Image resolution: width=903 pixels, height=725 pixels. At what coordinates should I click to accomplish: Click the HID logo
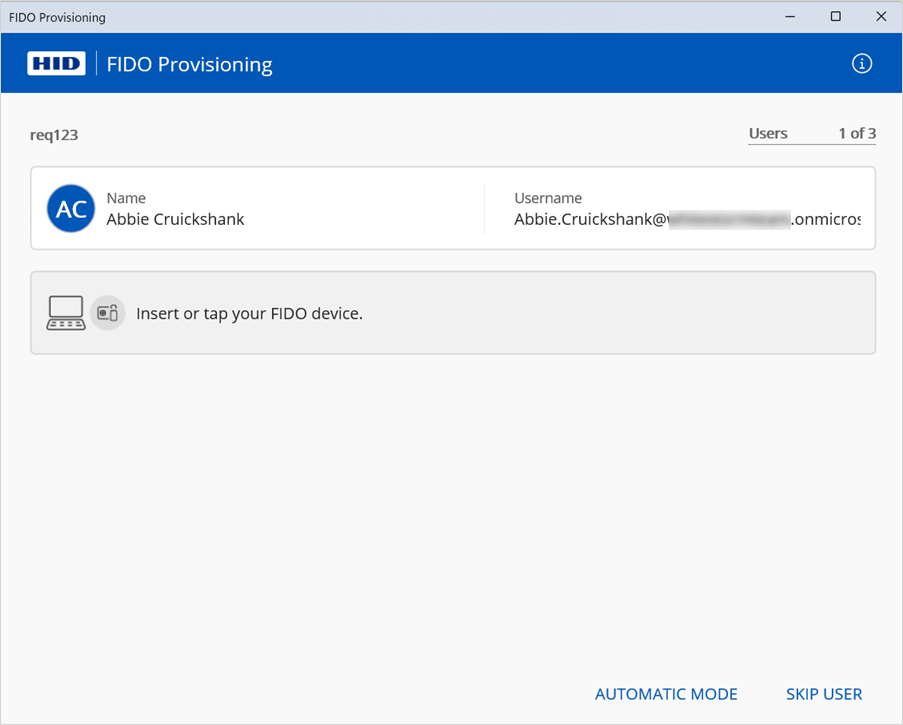click(x=57, y=64)
